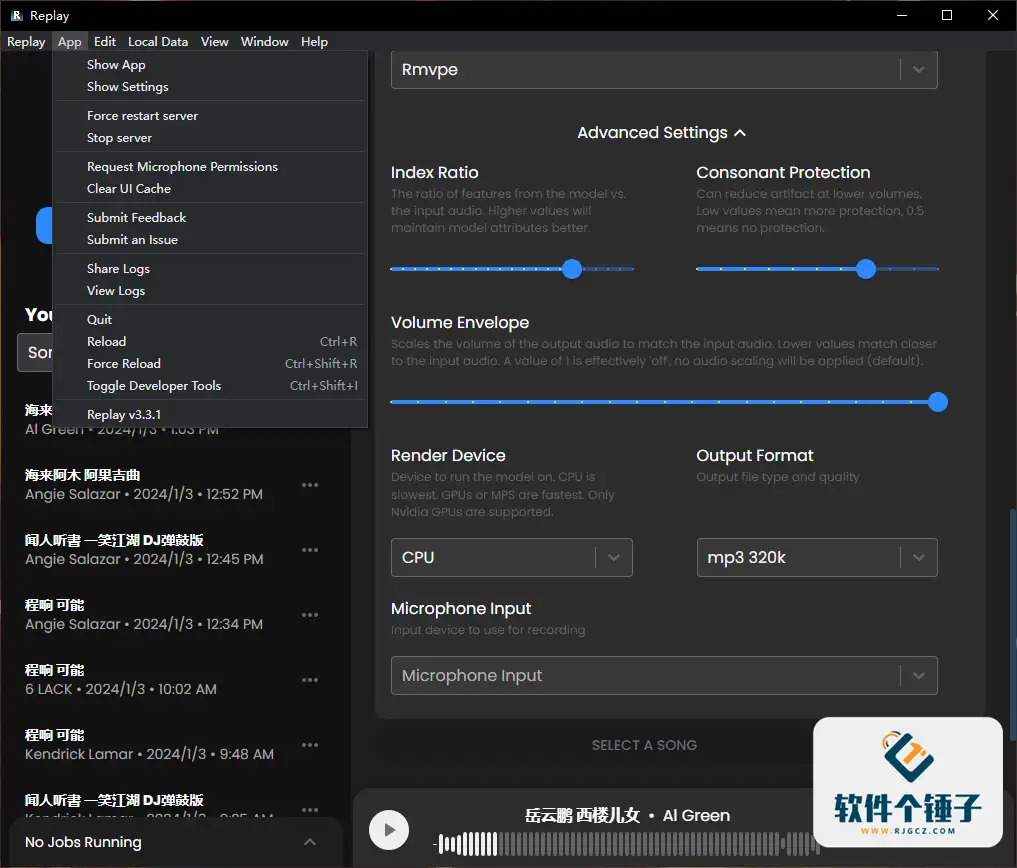Image resolution: width=1017 pixels, height=868 pixels.
Task: Open the Window menu
Action: (264, 42)
